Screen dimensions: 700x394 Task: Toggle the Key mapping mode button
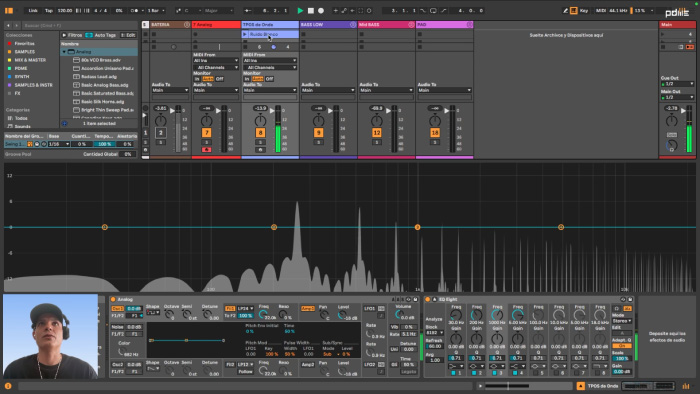(584, 10)
